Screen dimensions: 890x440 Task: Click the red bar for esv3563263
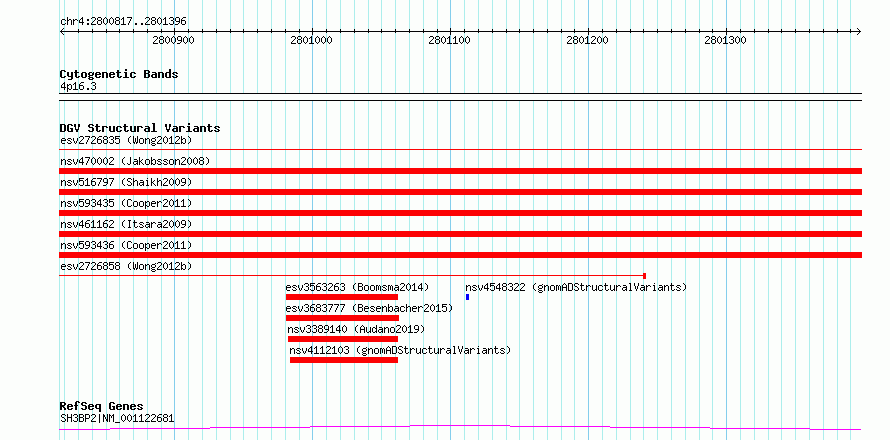[342, 297]
